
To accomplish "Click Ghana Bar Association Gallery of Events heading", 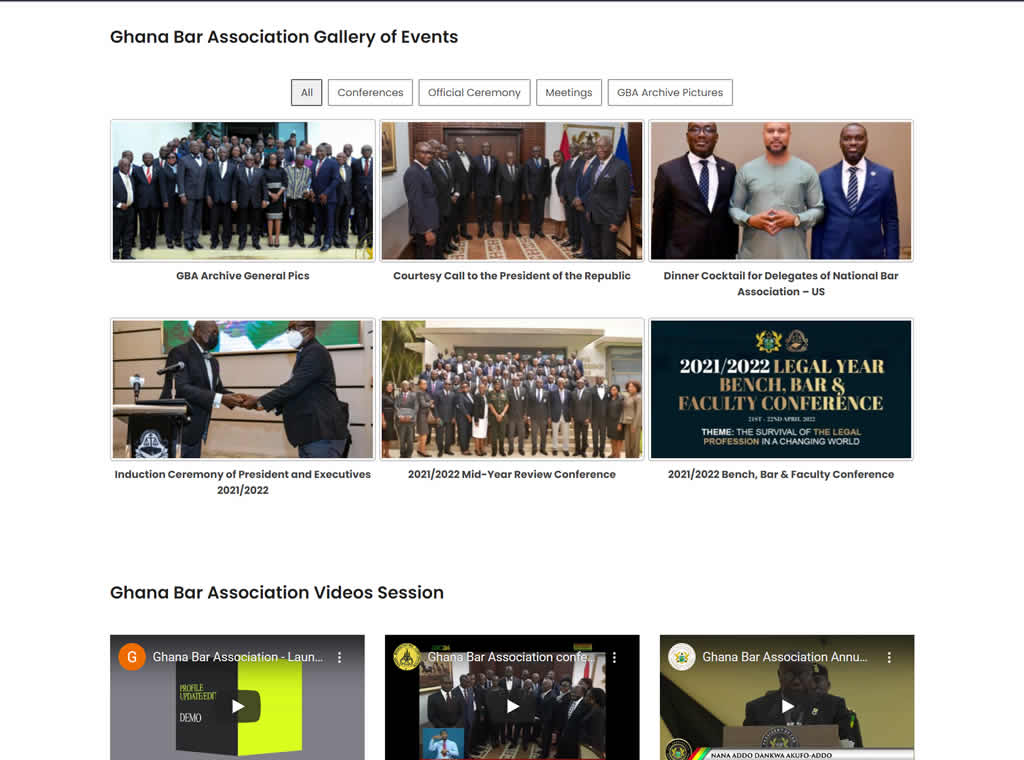I will (284, 37).
